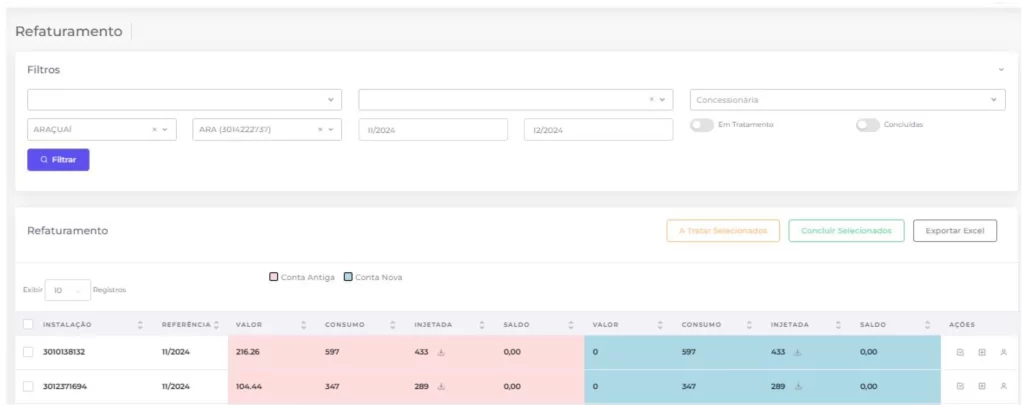Tick the select-all checkbox in table header

(28, 325)
